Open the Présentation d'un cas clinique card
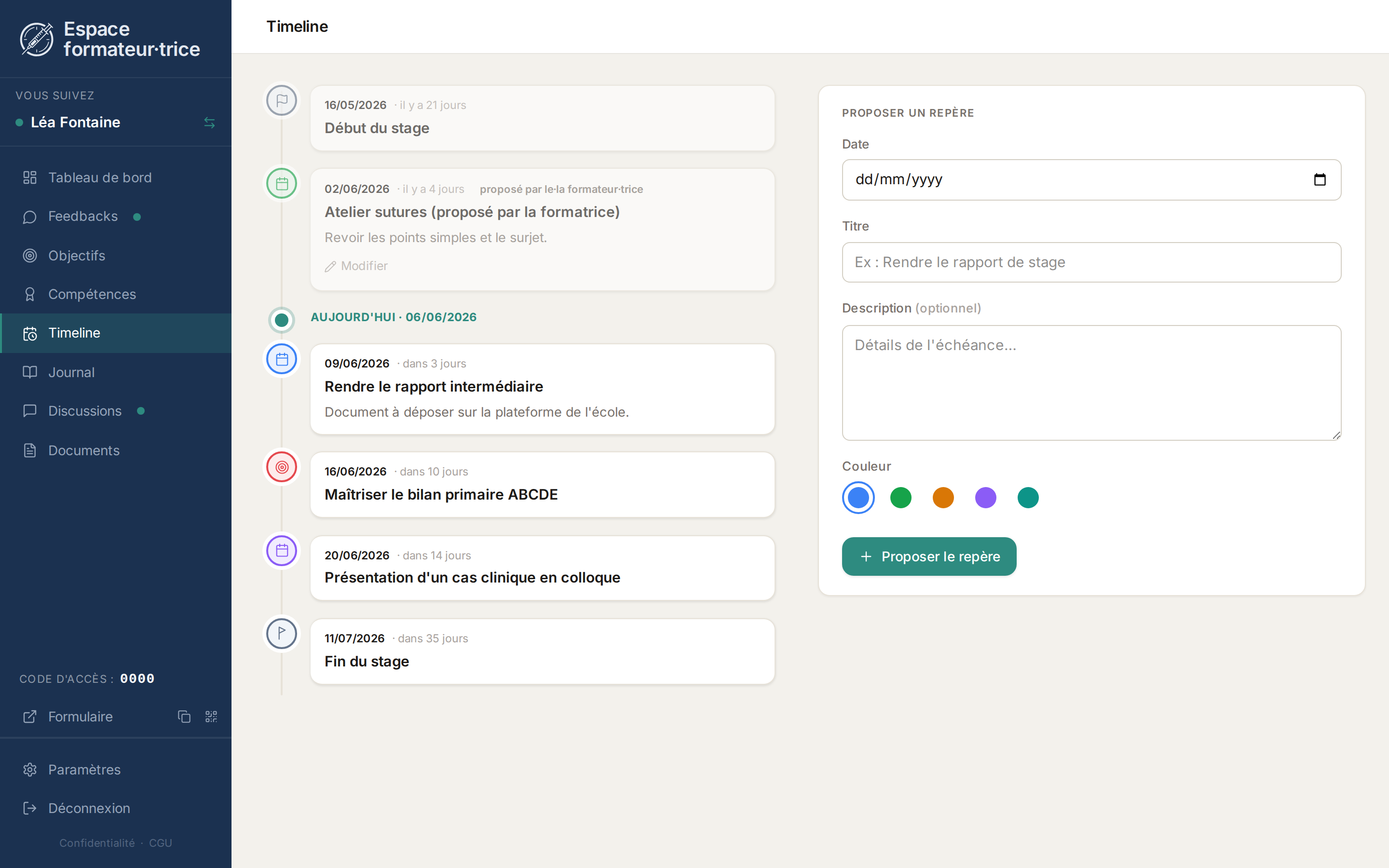 [x=543, y=568]
